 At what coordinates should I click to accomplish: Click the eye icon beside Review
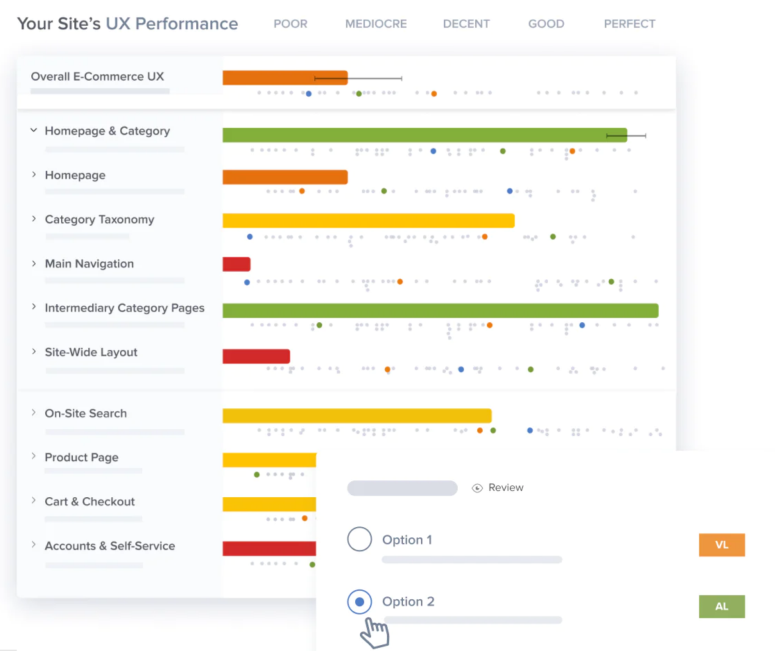477,488
